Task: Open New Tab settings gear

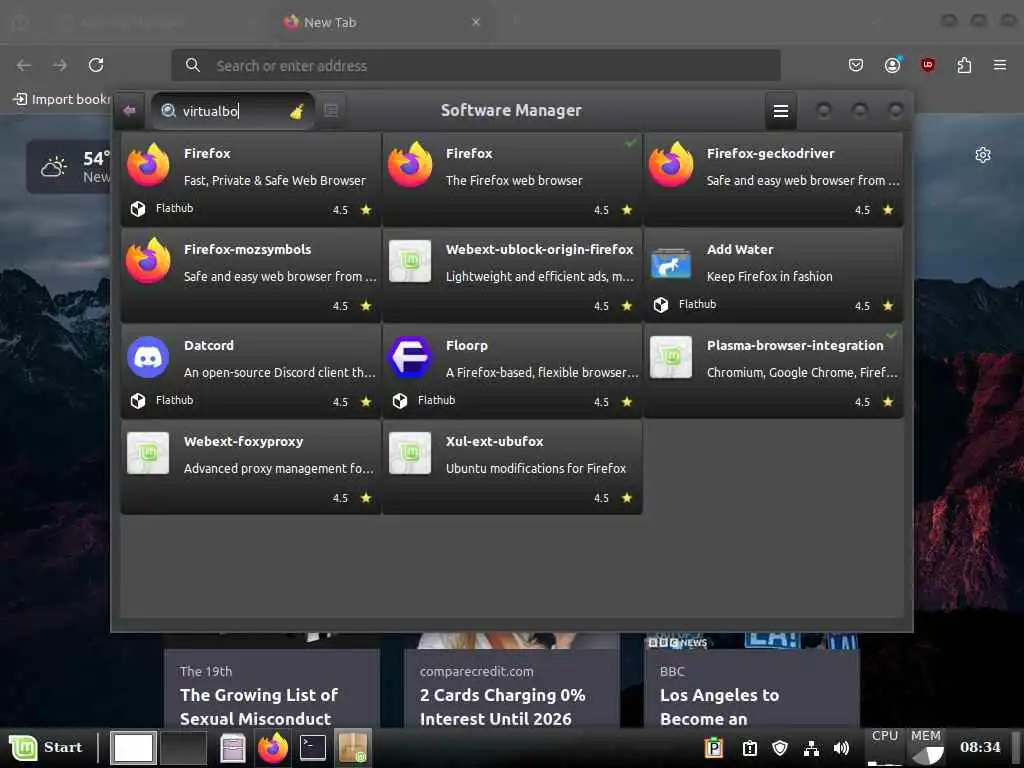Action: tap(983, 155)
